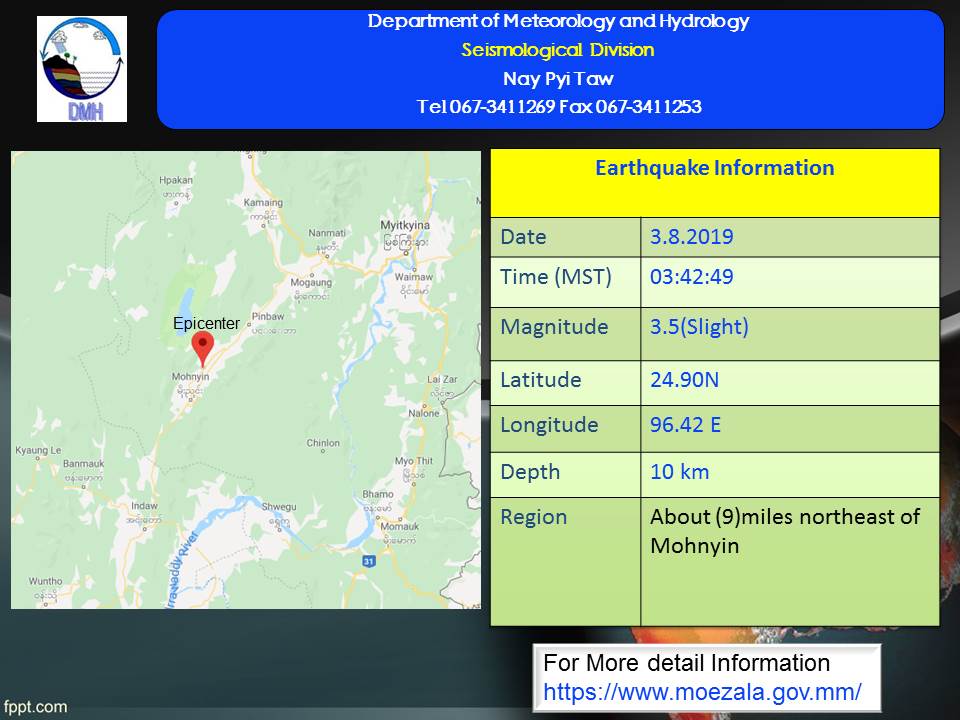Click the 'Depth' label cell
The height and width of the screenshot is (720, 960).
(x=566, y=474)
